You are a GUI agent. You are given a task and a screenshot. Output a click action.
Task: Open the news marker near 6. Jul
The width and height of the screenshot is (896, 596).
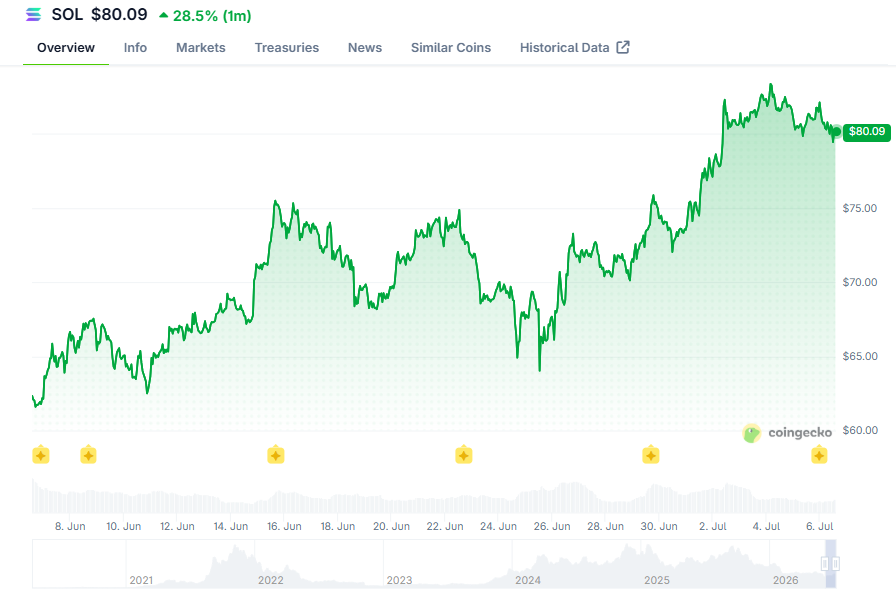pos(819,455)
